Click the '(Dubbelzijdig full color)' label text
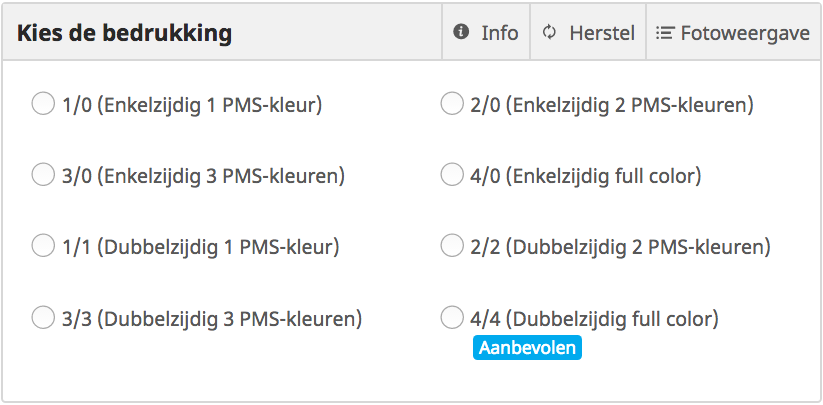Screen dimensions: 823x405 coord(612,319)
